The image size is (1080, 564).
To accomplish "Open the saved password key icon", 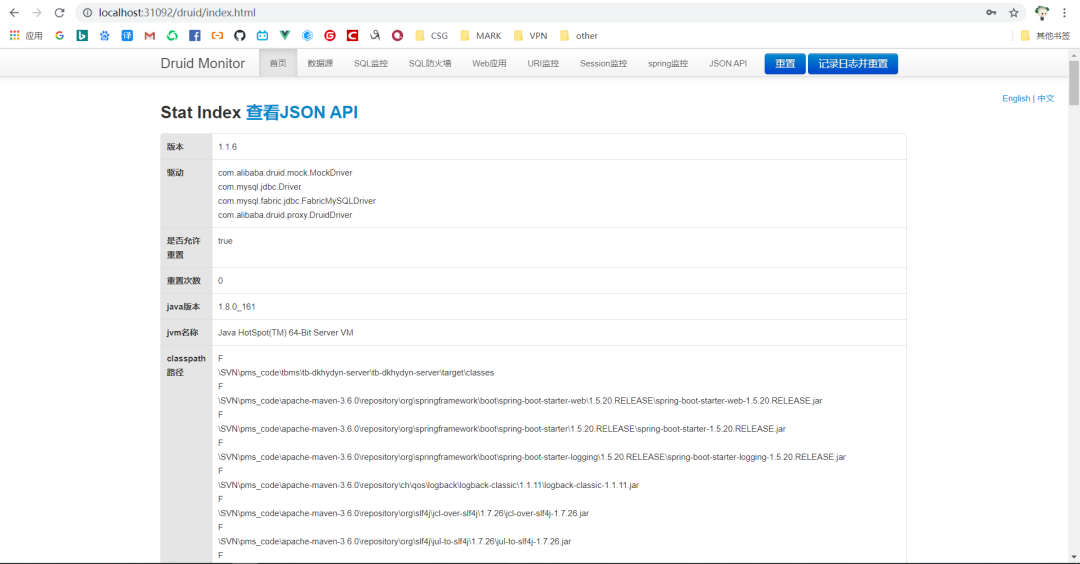I will tap(991, 12).
